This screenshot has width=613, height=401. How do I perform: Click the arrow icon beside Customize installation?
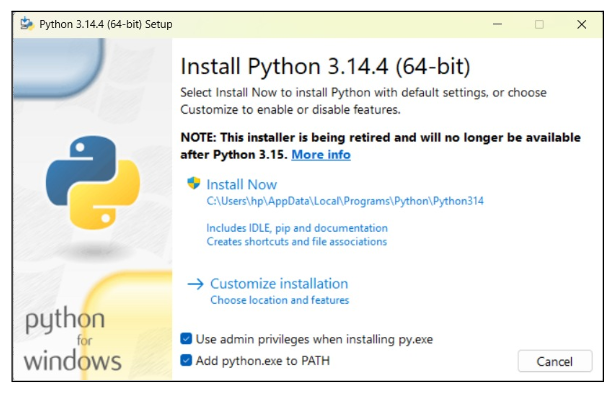[194, 284]
